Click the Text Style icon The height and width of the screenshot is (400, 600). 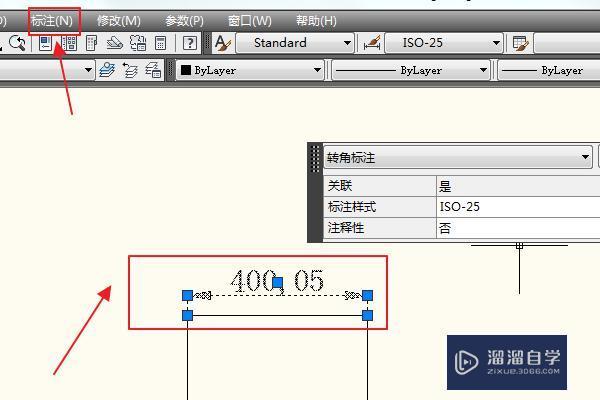click(x=223, y=43)
